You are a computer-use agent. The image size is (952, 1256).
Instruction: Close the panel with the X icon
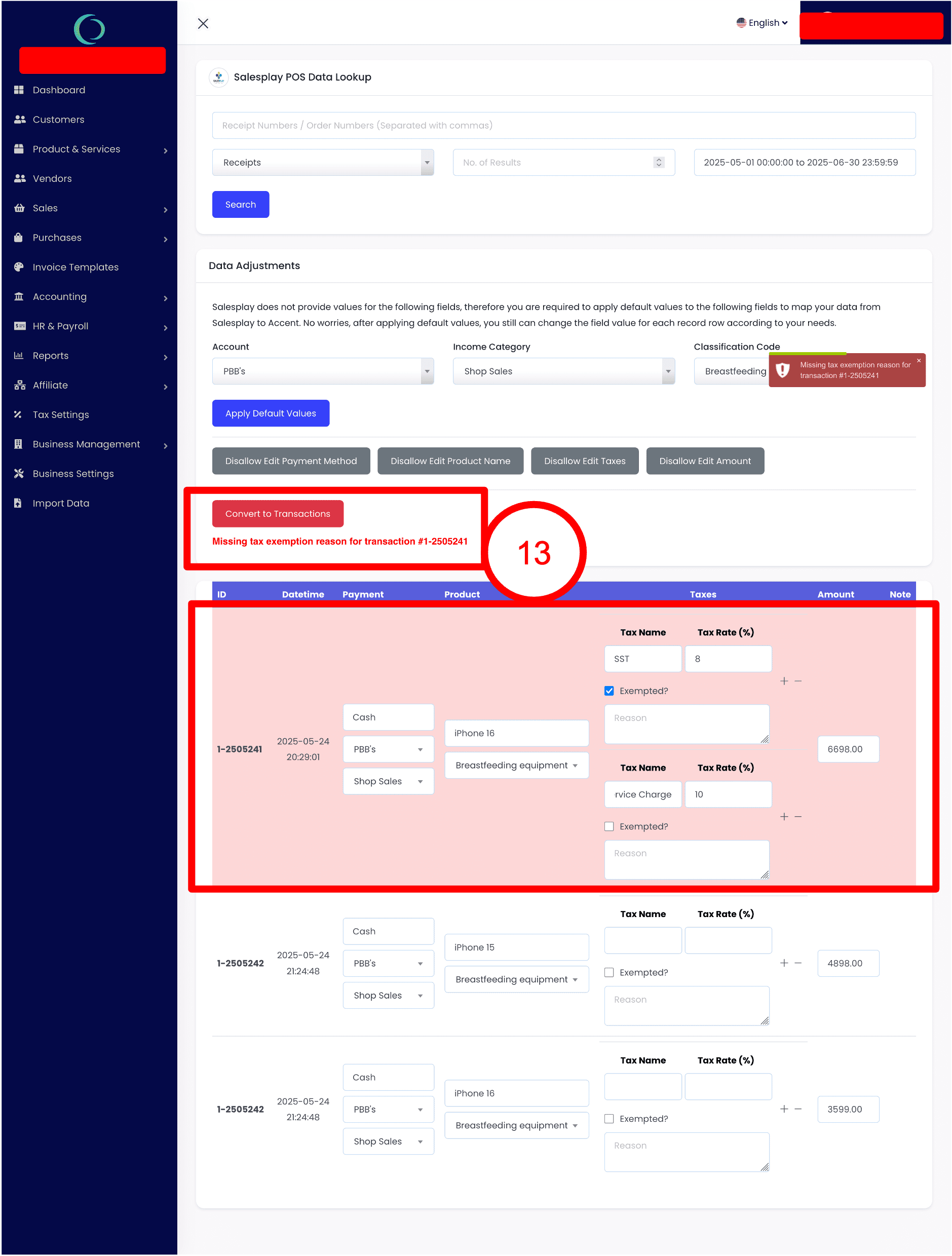203,23
